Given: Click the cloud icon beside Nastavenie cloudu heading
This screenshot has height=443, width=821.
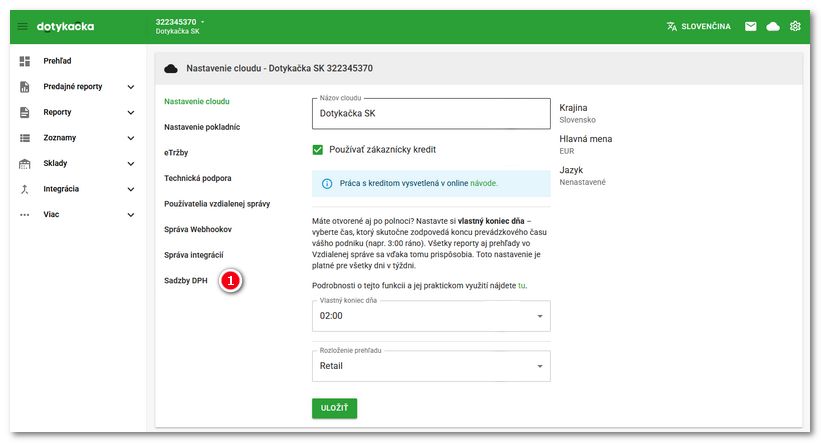Looking at the screenshot, I should click(x=171, y=69).
